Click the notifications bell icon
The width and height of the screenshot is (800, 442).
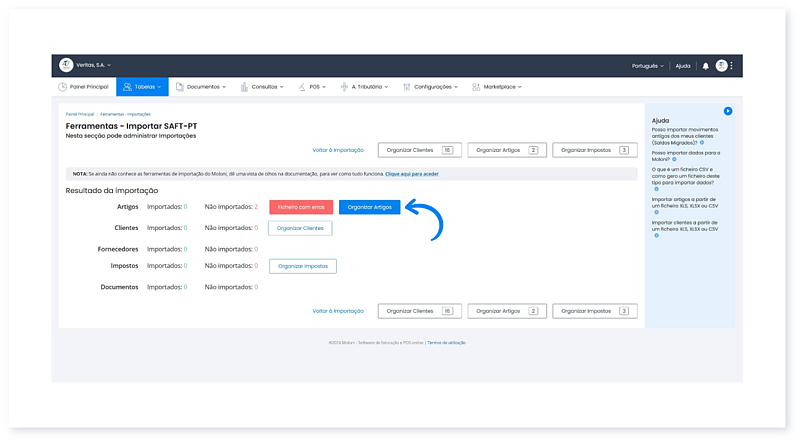point(705,66)
